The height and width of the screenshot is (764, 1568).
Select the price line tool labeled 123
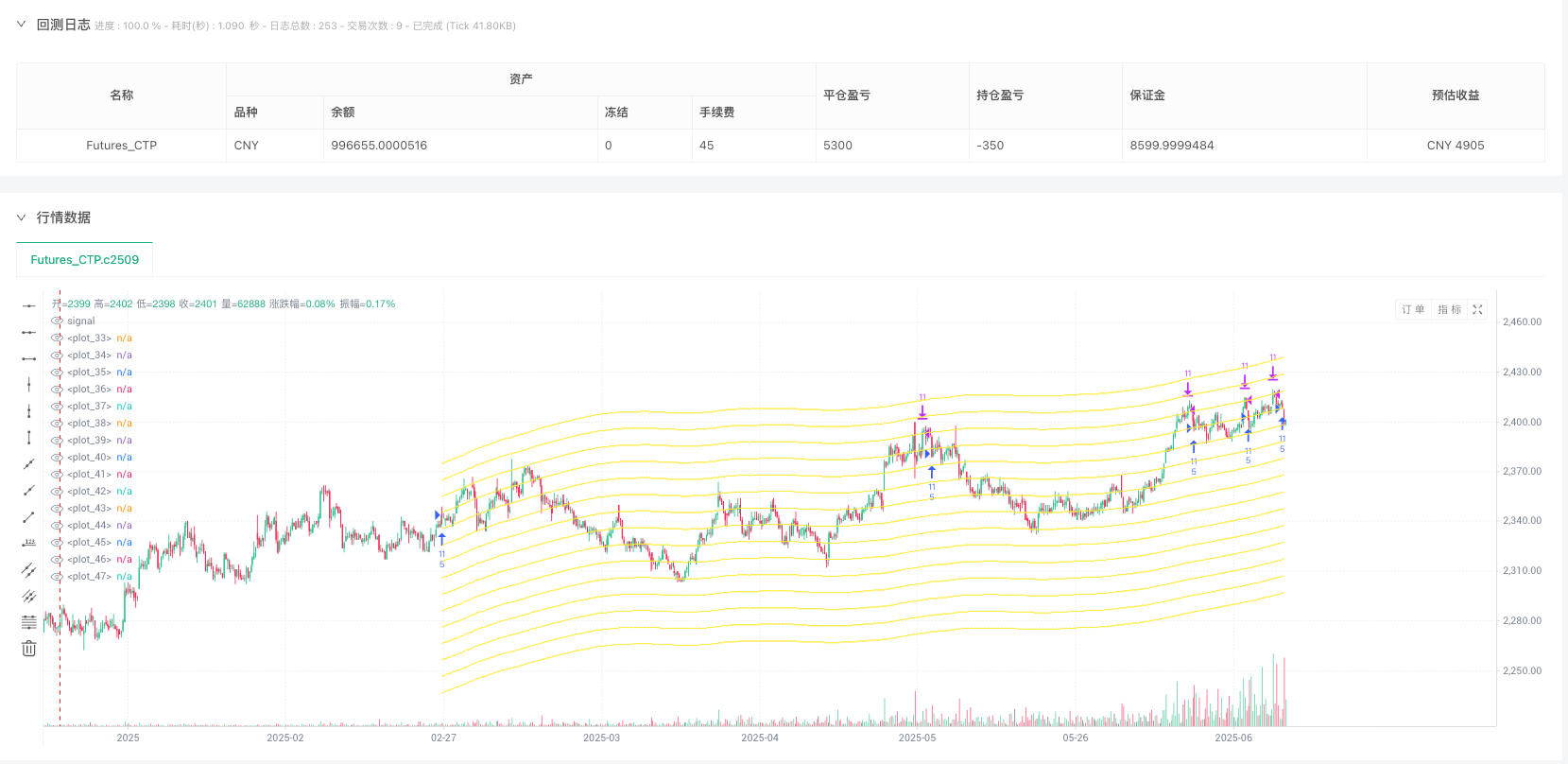[x=29, y=543]
